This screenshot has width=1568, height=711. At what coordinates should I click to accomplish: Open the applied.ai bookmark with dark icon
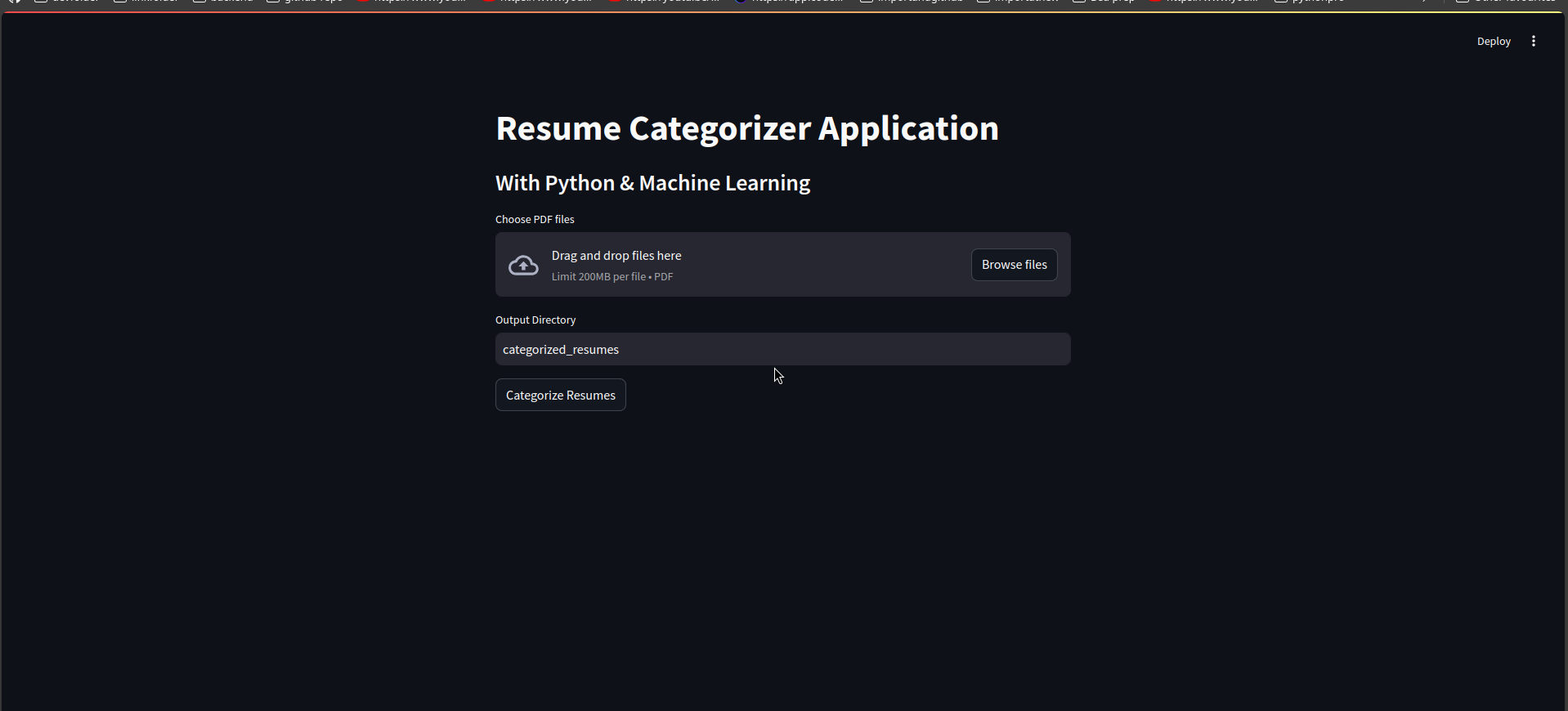[x=789, y=2]
